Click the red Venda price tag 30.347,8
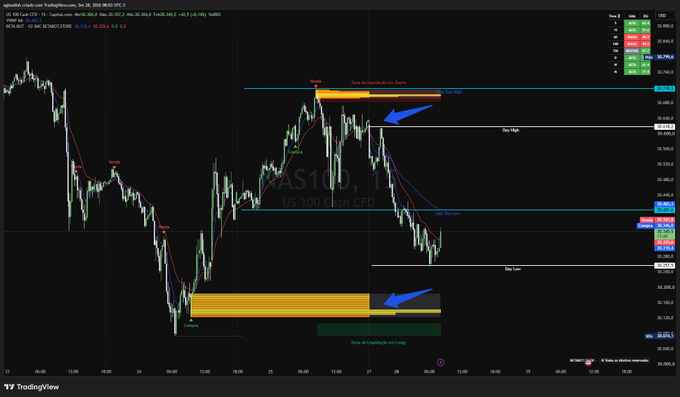Image resolution: width=680 pixels, height=397 pixels. point(657,220)
